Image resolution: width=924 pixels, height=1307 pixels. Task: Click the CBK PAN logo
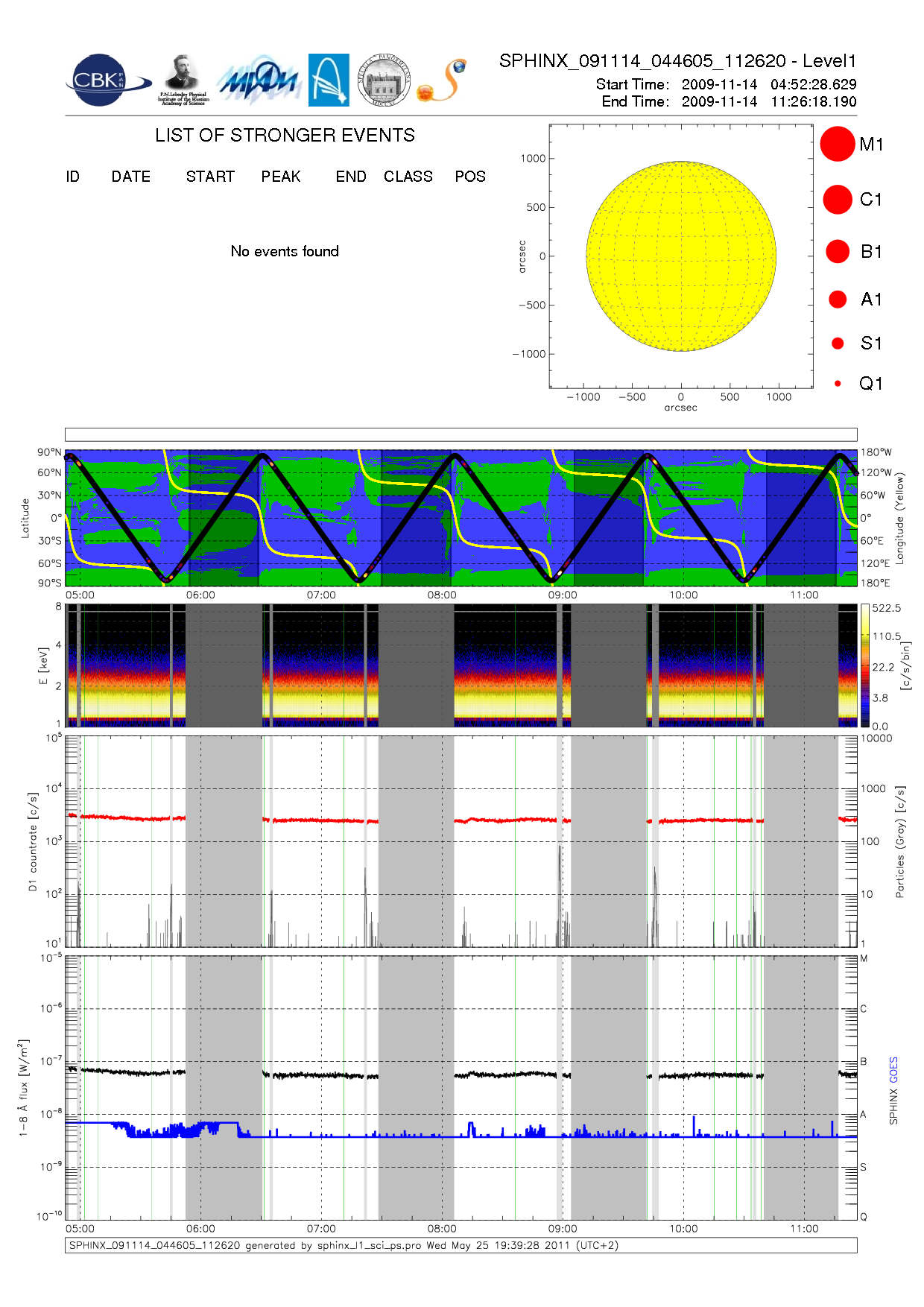tap(104, 80)
